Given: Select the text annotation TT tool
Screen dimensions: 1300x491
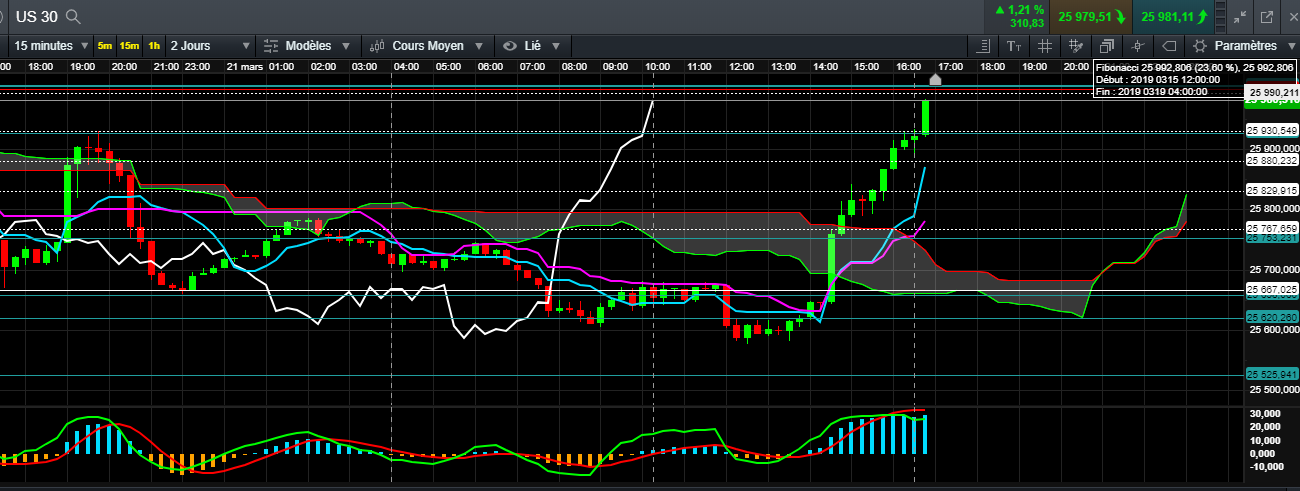Looking at the screenshot, I should (1014, 46).
